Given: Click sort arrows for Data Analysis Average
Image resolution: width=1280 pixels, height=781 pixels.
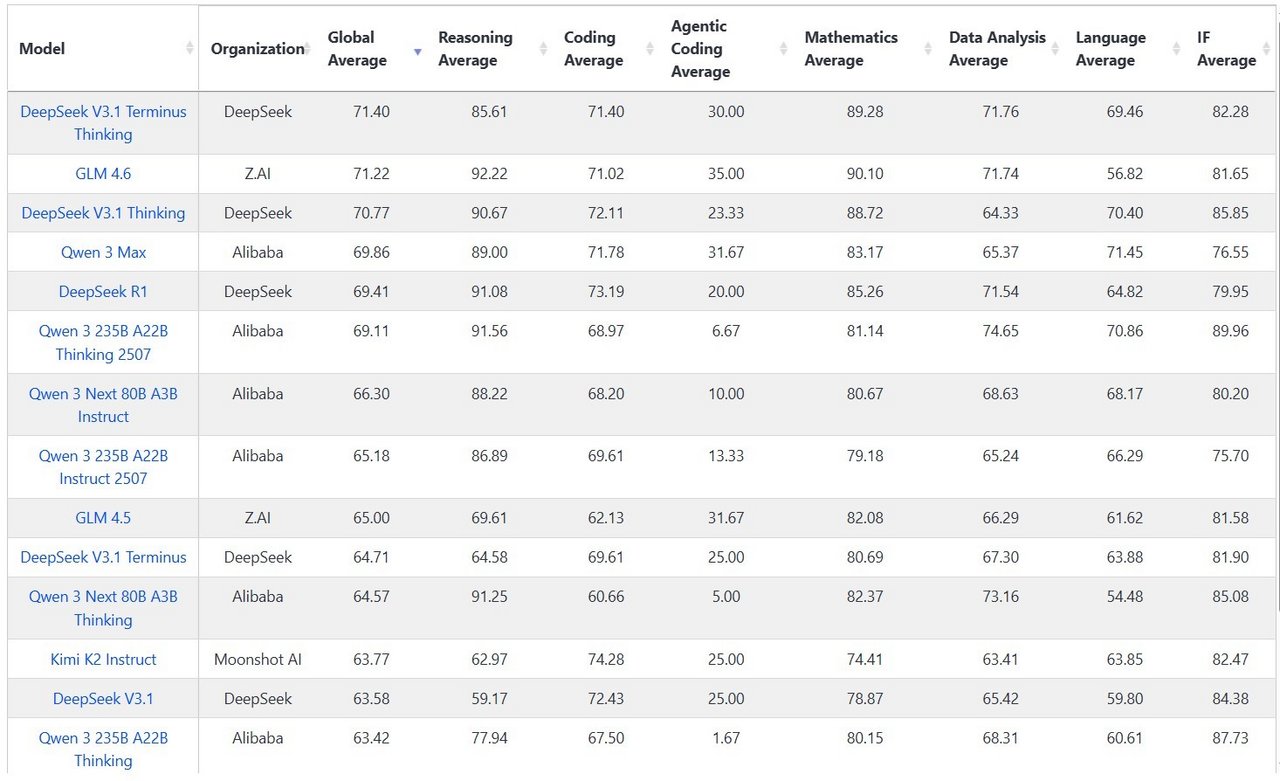Looking at the screenshot, I should [x=1056, y=49].
